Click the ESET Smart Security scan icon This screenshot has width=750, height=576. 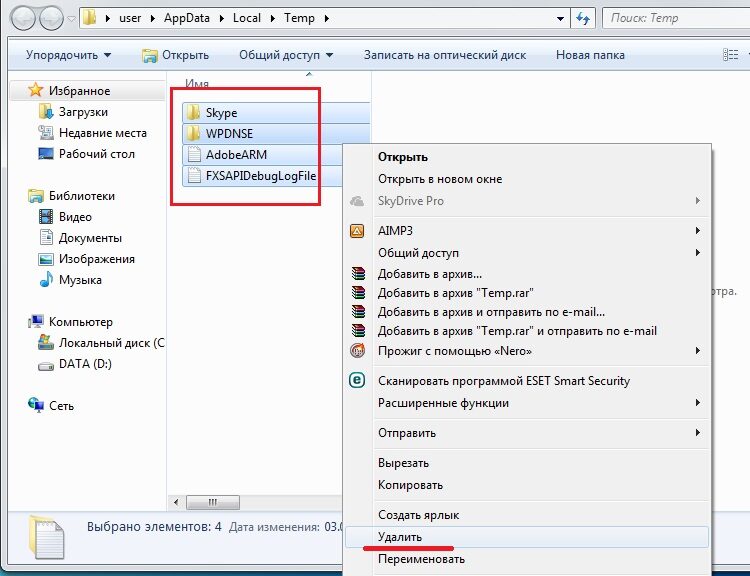coord(357,380)
